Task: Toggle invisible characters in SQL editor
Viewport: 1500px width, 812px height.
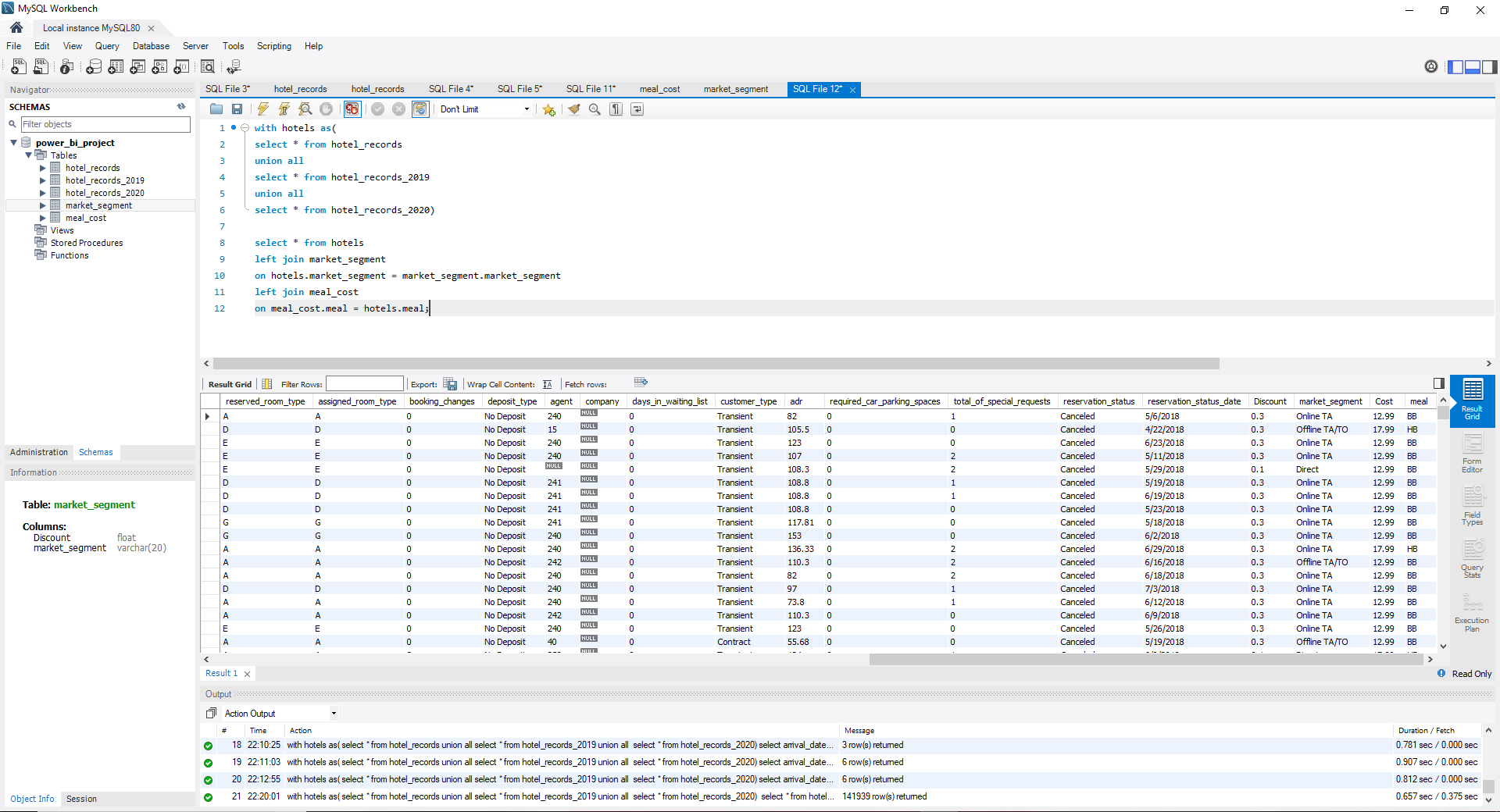Action: tap(615, 109)
